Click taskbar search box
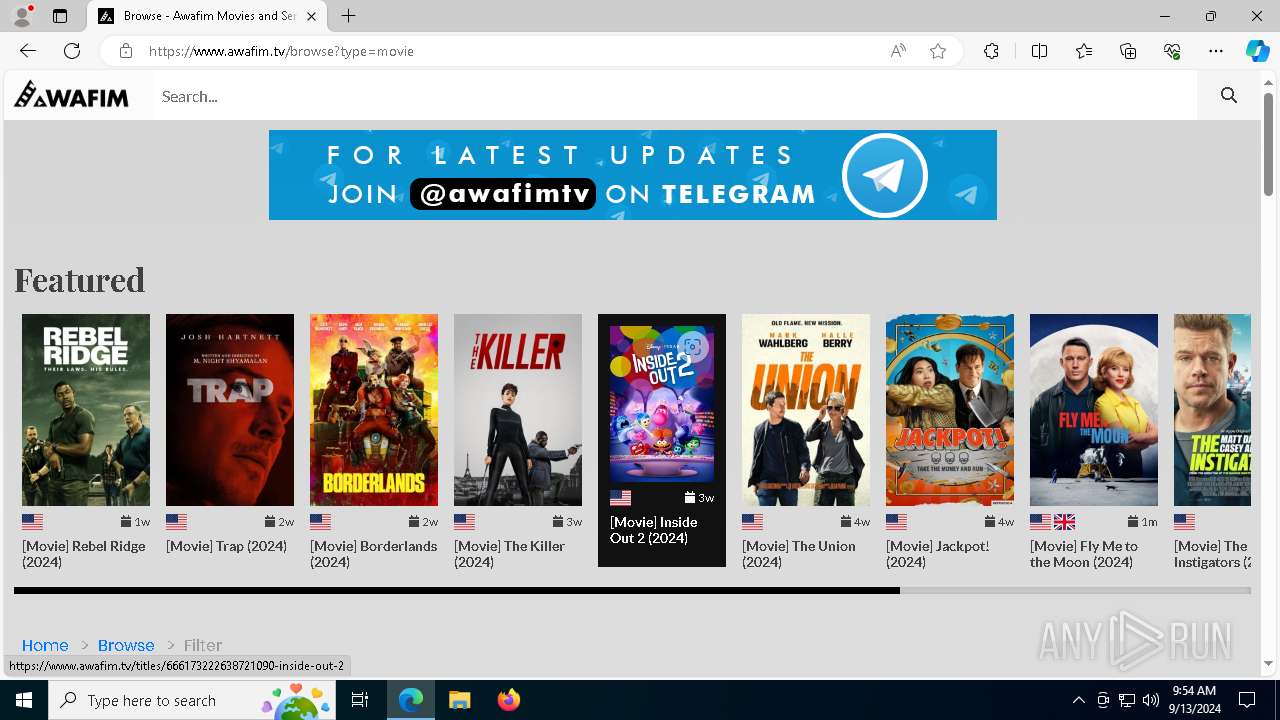Screen dimensions: 1280x720 coord(193,700)
